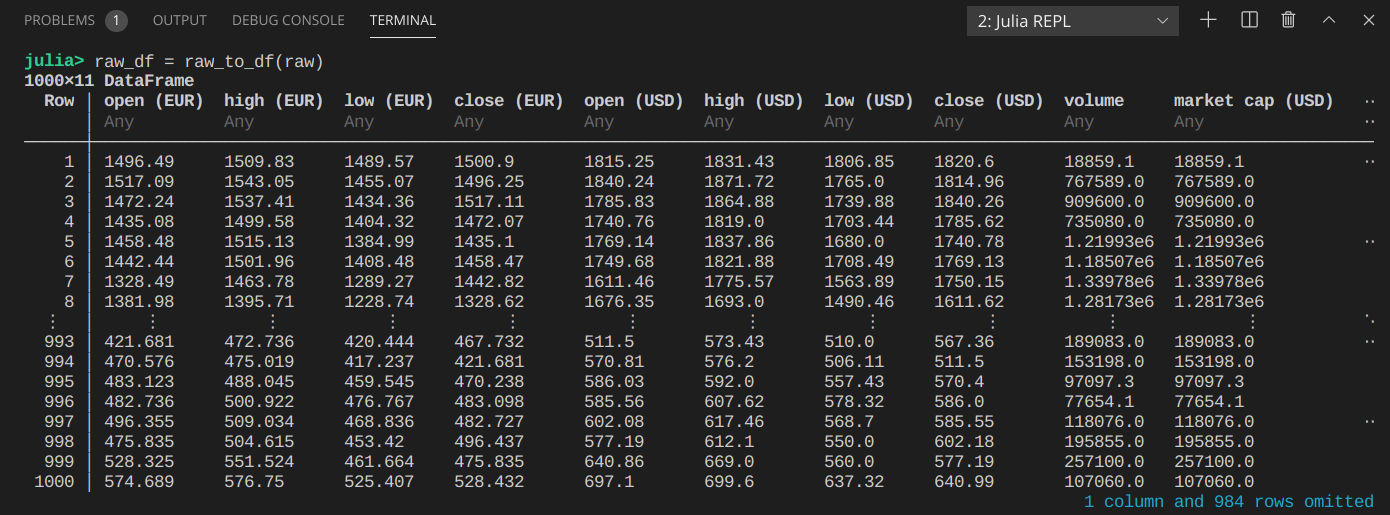This screenshot has height=515, width=1390.
Task: Open the "2: Julia REPL" terminal selector dropdown
Action: click(x=1072, y=21)
